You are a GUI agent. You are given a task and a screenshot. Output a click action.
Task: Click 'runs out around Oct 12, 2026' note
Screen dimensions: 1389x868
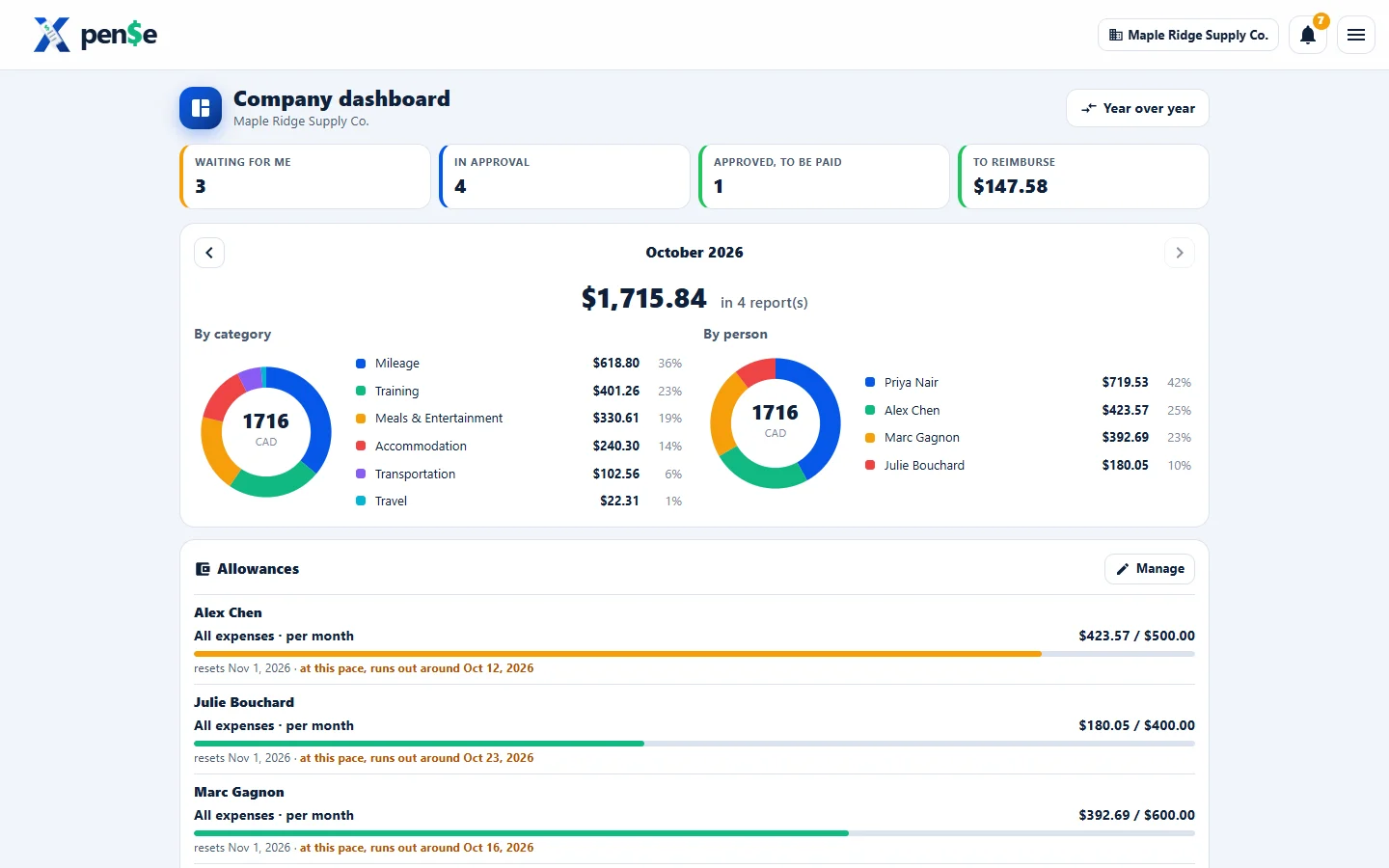pos(417,668)
